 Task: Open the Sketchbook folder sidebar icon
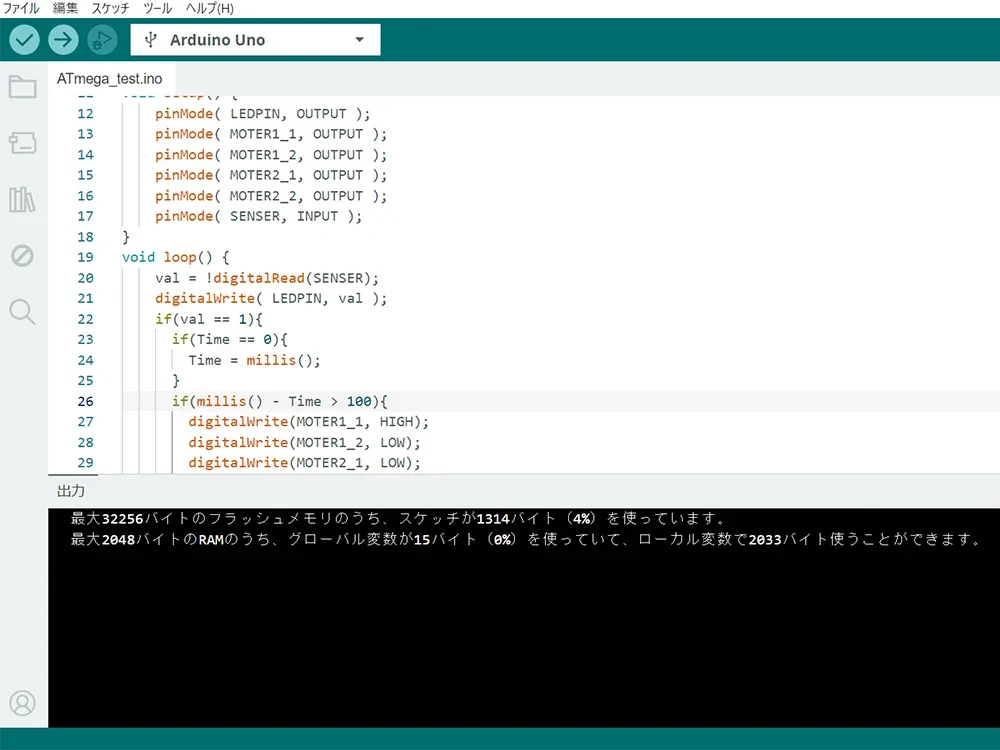click(22, 87)
